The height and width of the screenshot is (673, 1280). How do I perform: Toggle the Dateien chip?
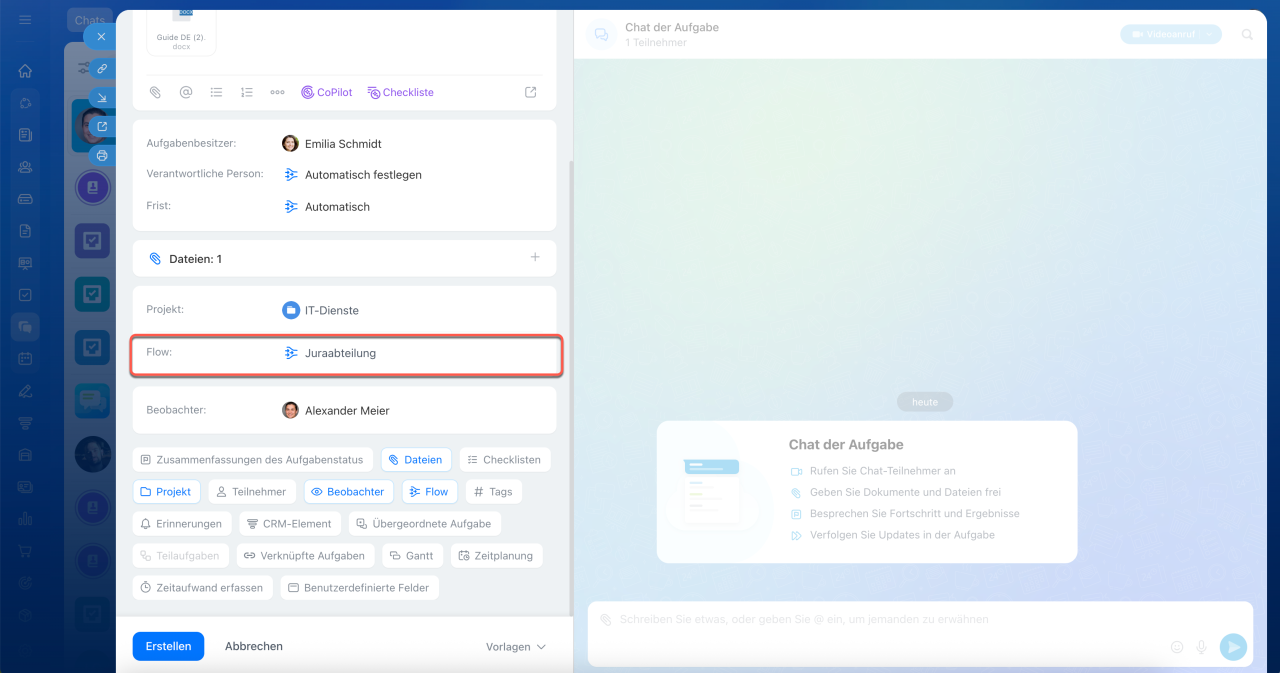[415, 460]
